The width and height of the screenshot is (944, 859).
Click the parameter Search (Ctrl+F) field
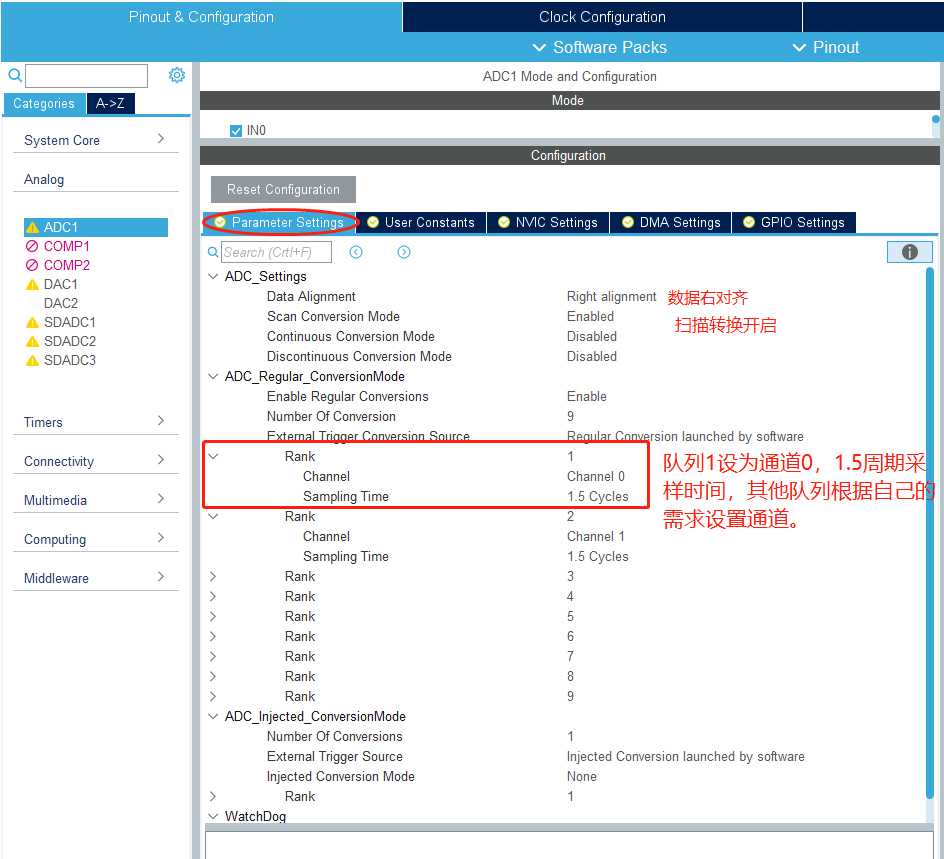(x=276, y=252)
